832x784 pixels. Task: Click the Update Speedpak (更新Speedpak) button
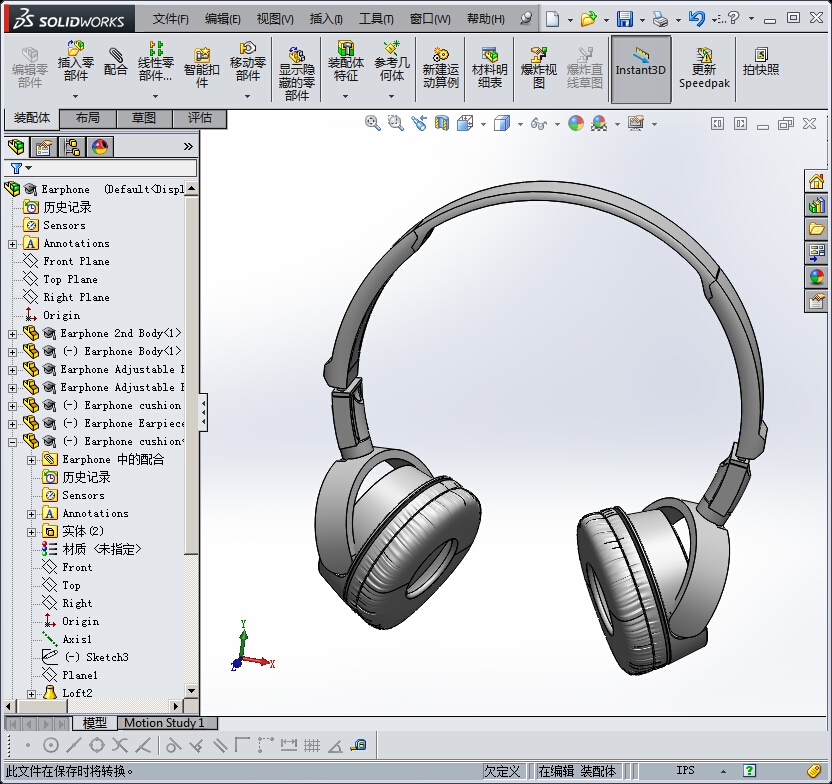point(704,68)
